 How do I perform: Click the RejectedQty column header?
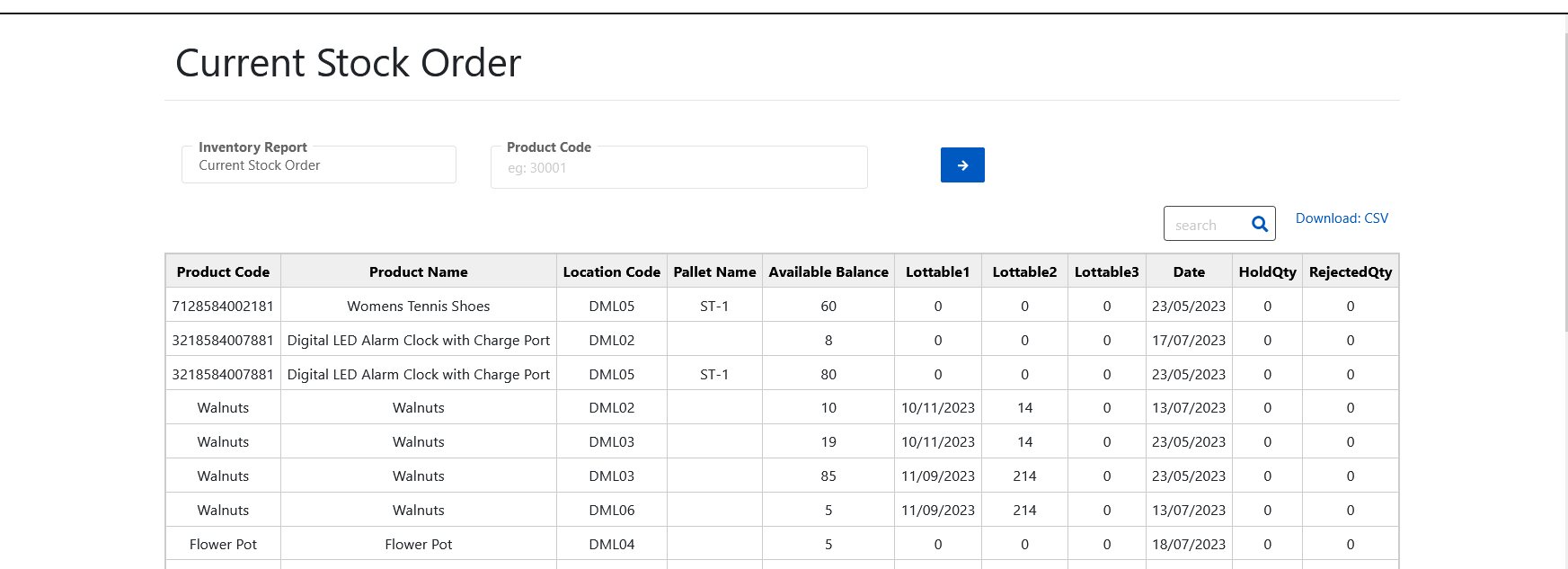1350,271
